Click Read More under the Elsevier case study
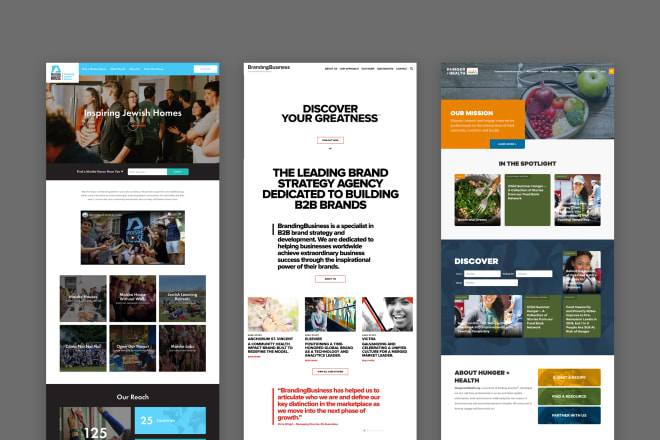660x440 pixels. coord(311,360)
